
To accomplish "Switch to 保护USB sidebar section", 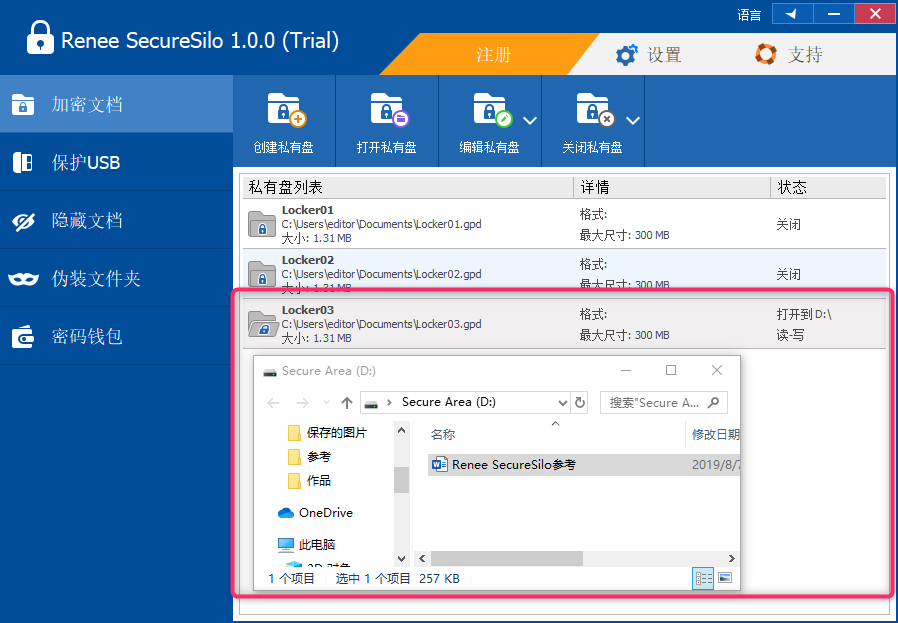I will [116, 162].
